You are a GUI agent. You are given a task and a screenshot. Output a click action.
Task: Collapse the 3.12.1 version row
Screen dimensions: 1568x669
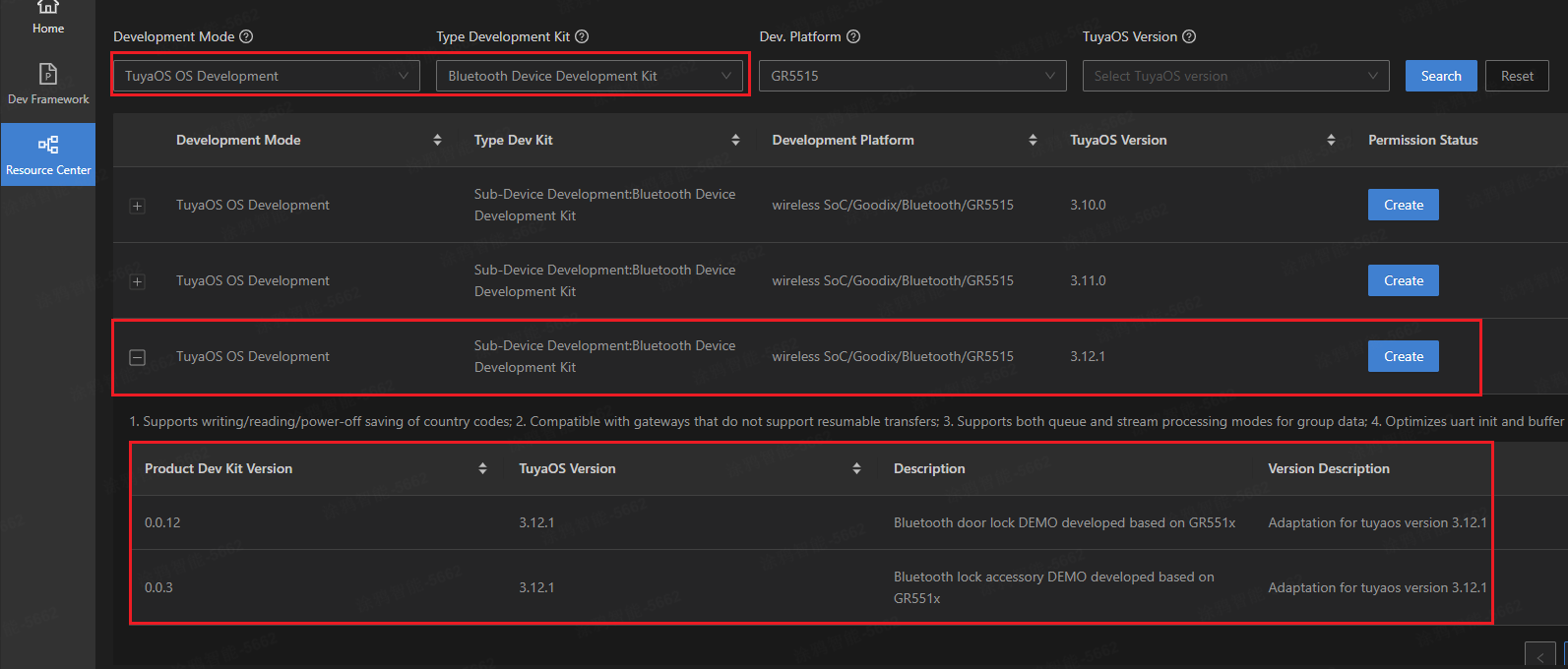pos(138,357)
